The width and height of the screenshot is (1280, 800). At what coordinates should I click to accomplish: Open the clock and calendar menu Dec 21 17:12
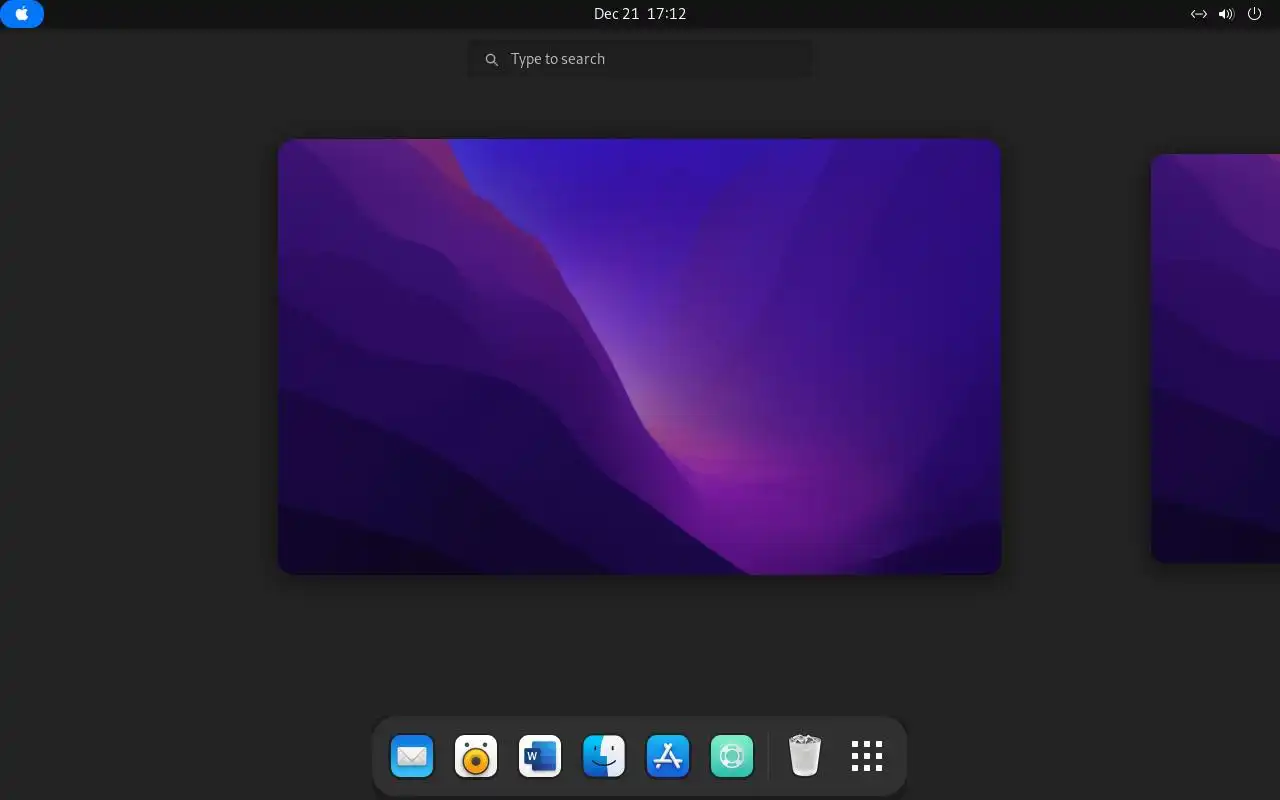pos(640,14)
